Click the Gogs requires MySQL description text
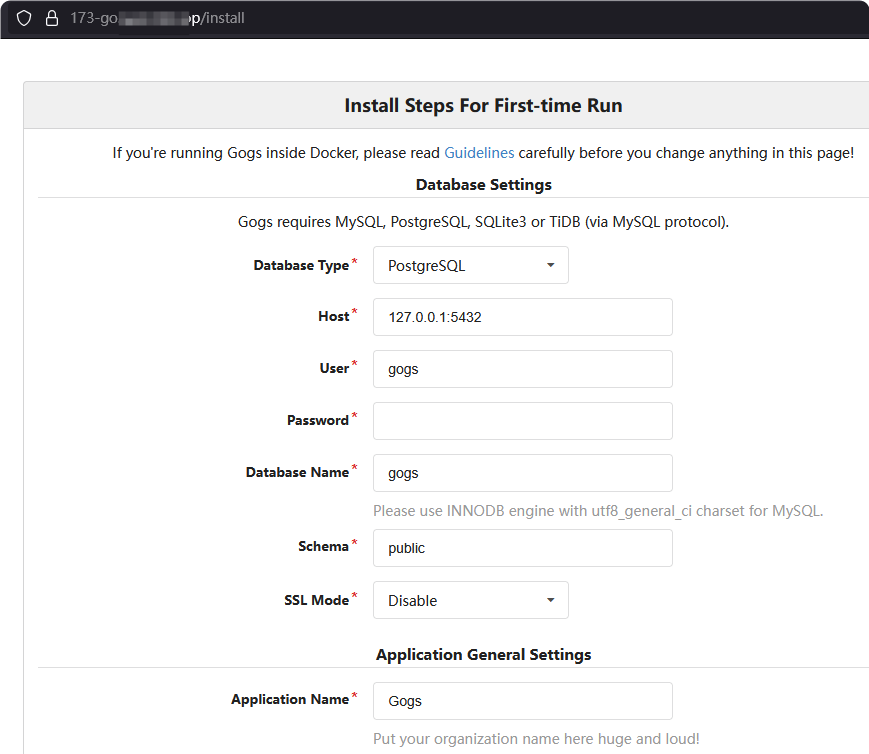Viewport: 869px width, 754px height. [483, 221]
